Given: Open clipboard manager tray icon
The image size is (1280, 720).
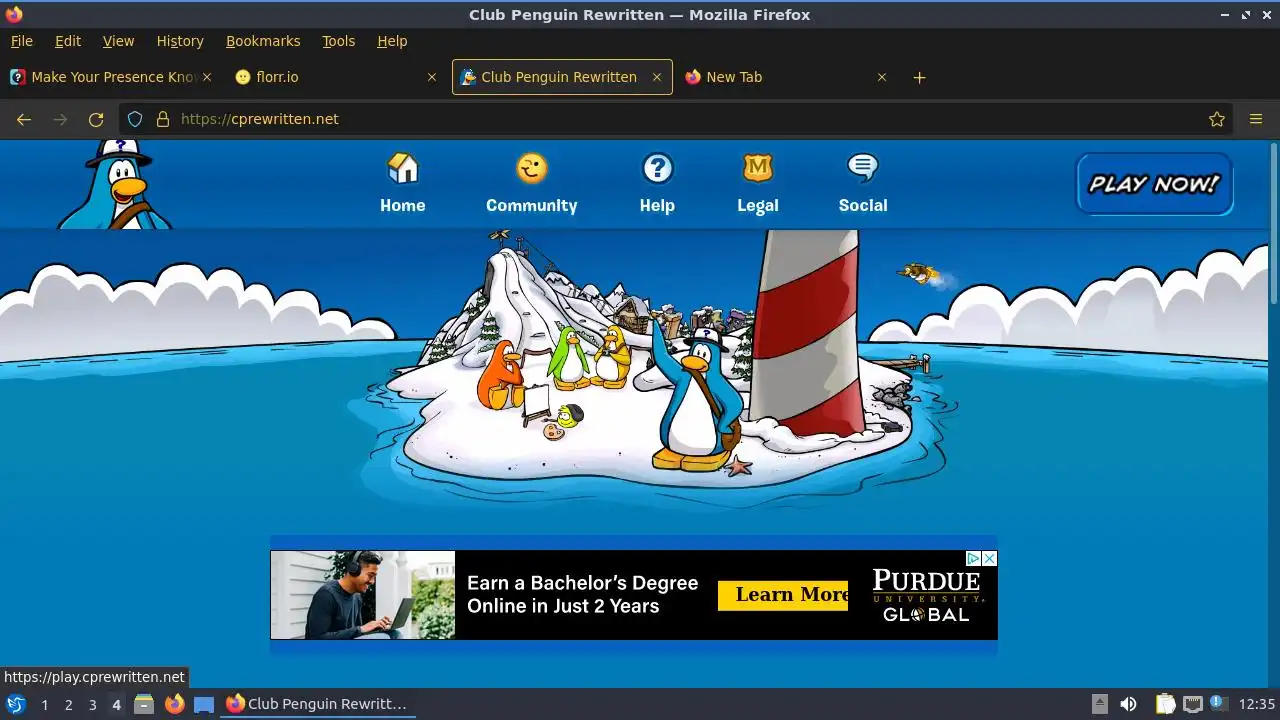Looking at the screenshot, I should coord(1166,704).
